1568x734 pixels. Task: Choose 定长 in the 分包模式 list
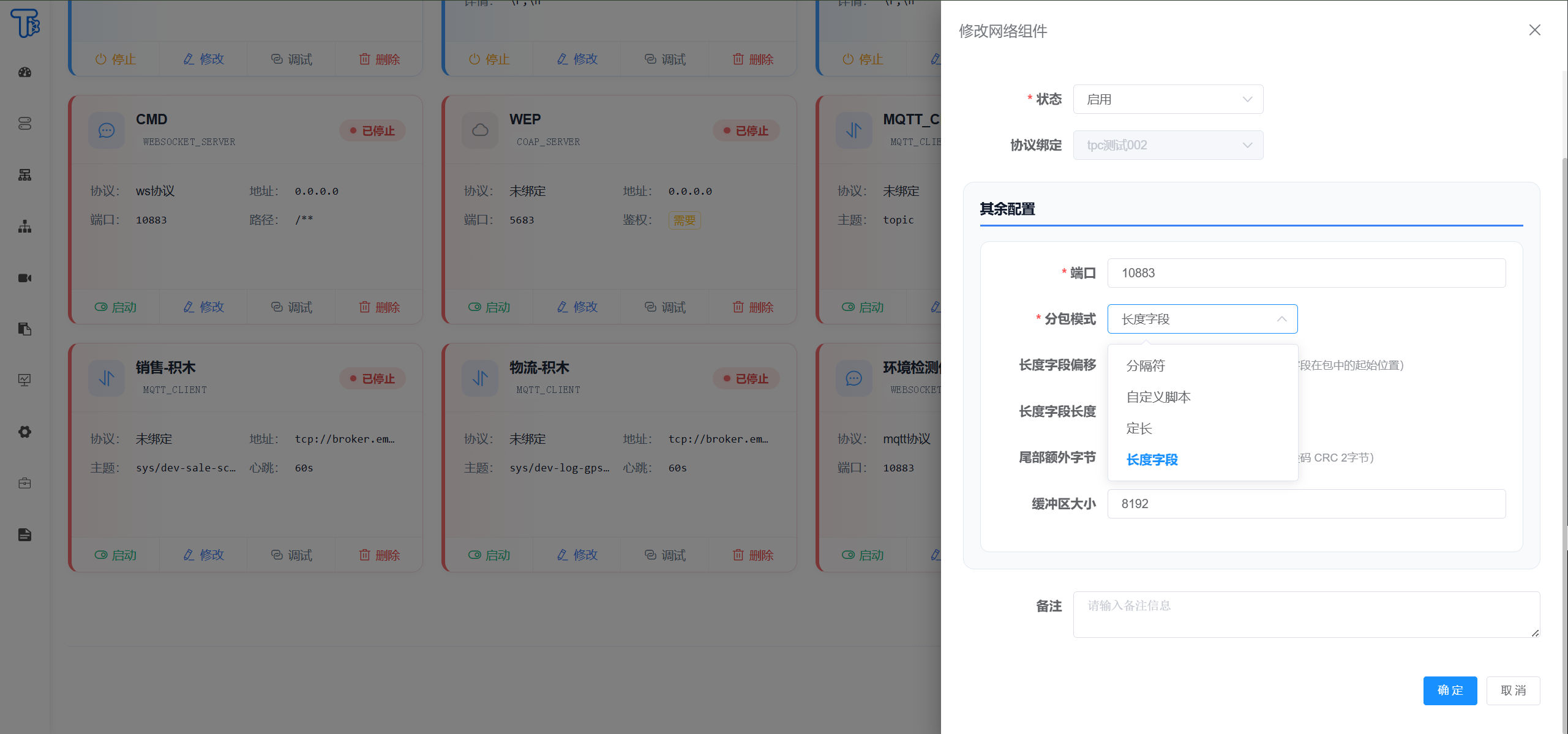click(1202, 428)
